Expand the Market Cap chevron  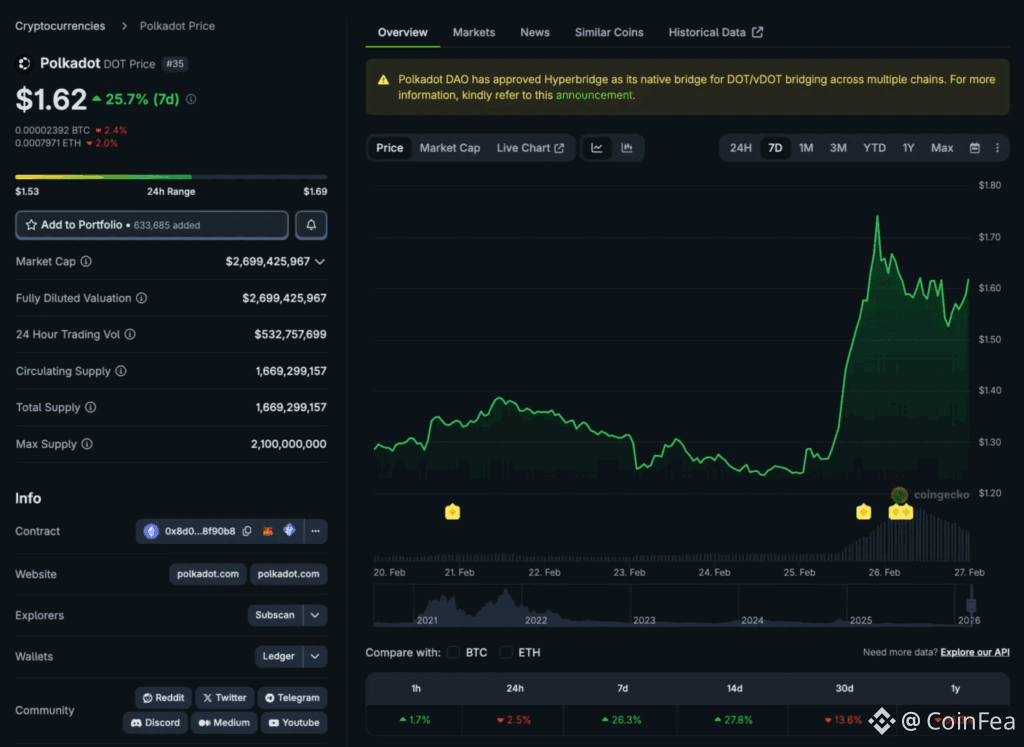pos(320,262)
